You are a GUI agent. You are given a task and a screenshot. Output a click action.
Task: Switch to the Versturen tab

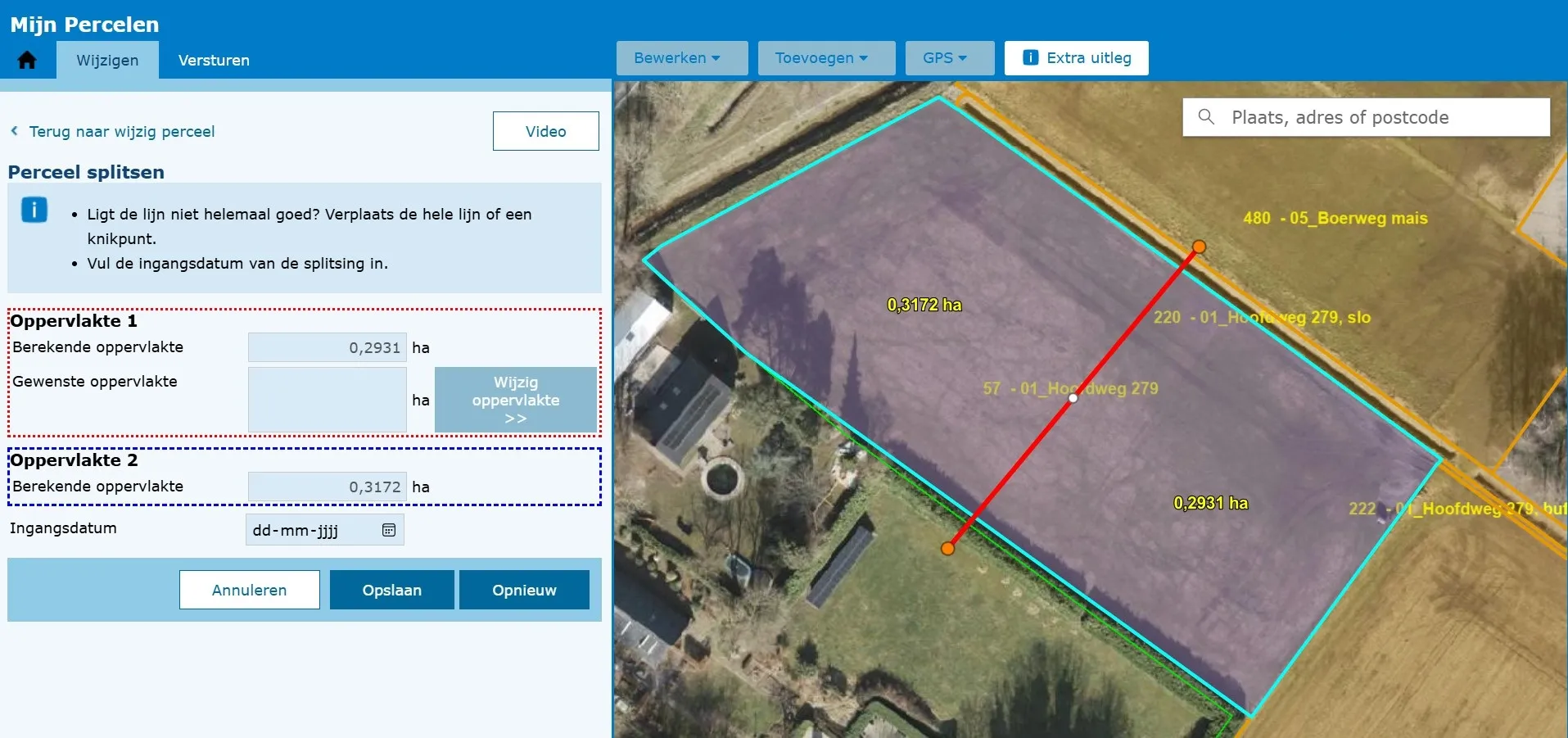(214, 60)
